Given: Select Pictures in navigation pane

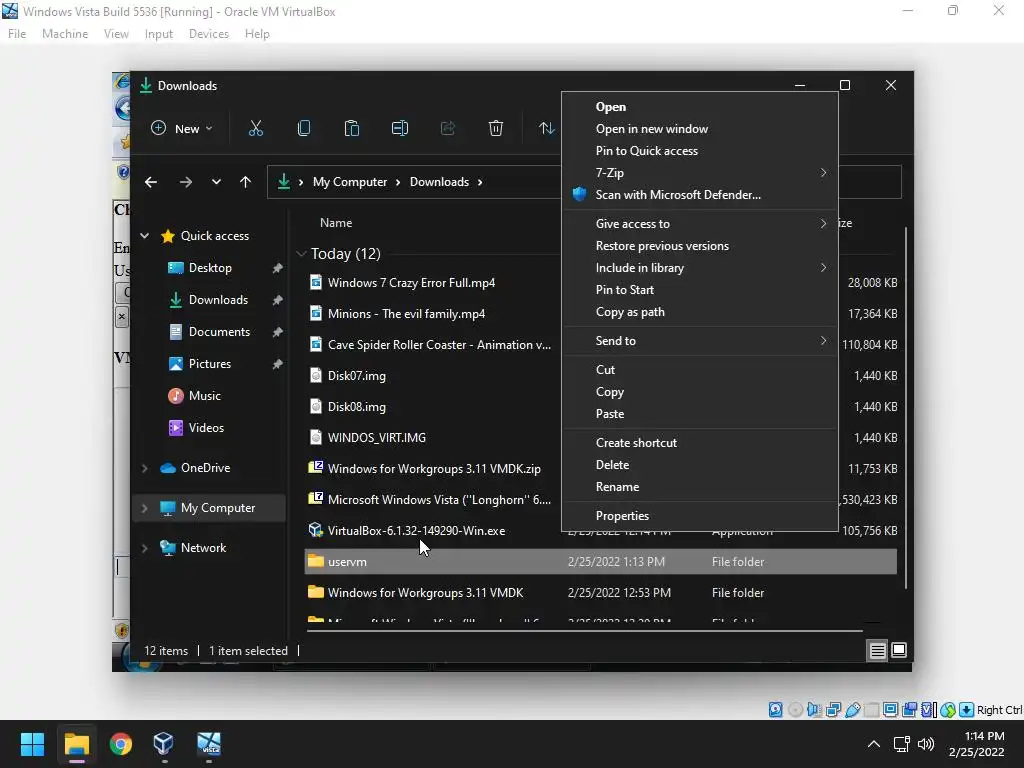Looking at the screenshot, I should [210, 364].
